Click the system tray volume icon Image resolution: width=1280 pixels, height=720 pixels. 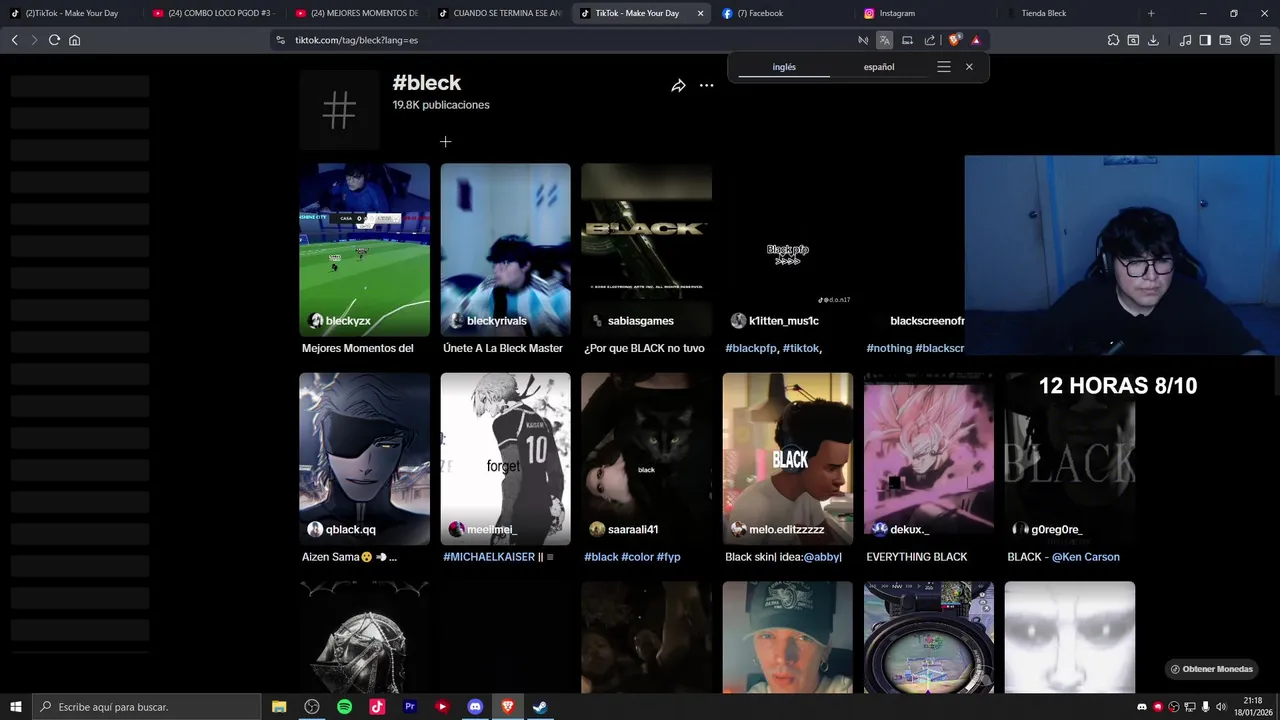[1222, 707]
